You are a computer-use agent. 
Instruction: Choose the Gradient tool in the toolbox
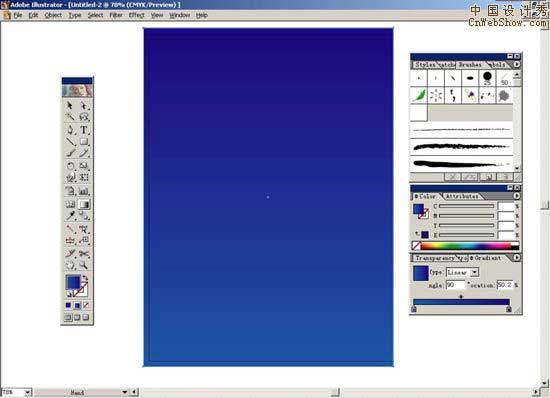click(x=83, y=204)
